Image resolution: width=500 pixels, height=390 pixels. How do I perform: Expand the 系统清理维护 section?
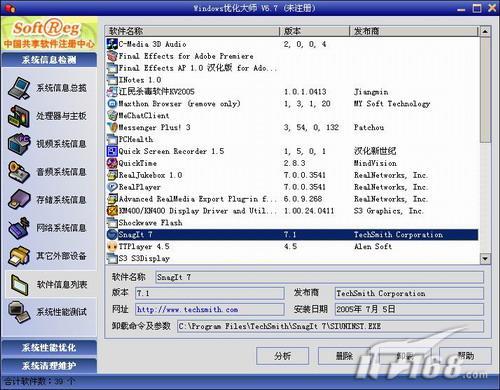49,366
